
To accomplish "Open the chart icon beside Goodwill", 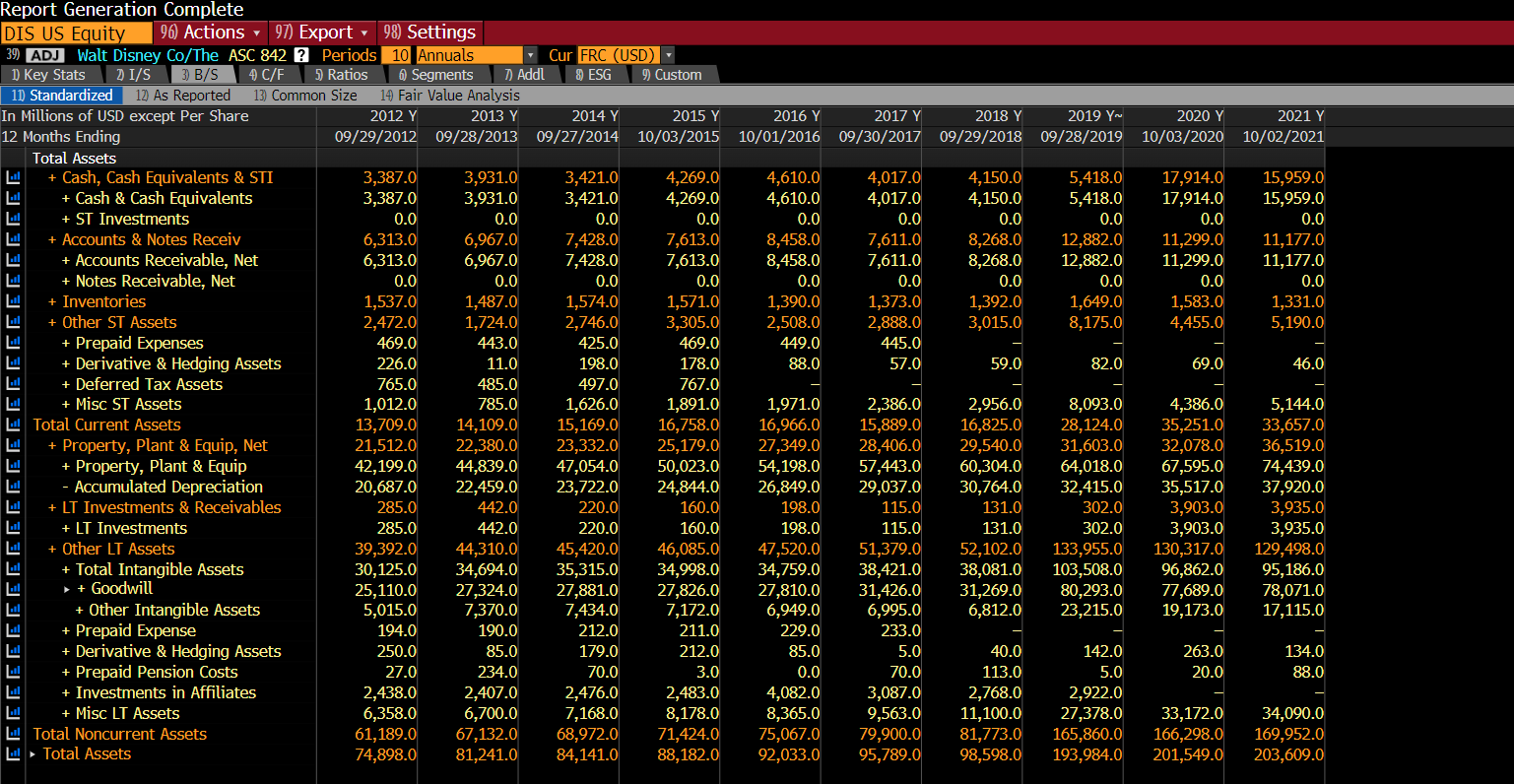I will click(x=13, y=589).
